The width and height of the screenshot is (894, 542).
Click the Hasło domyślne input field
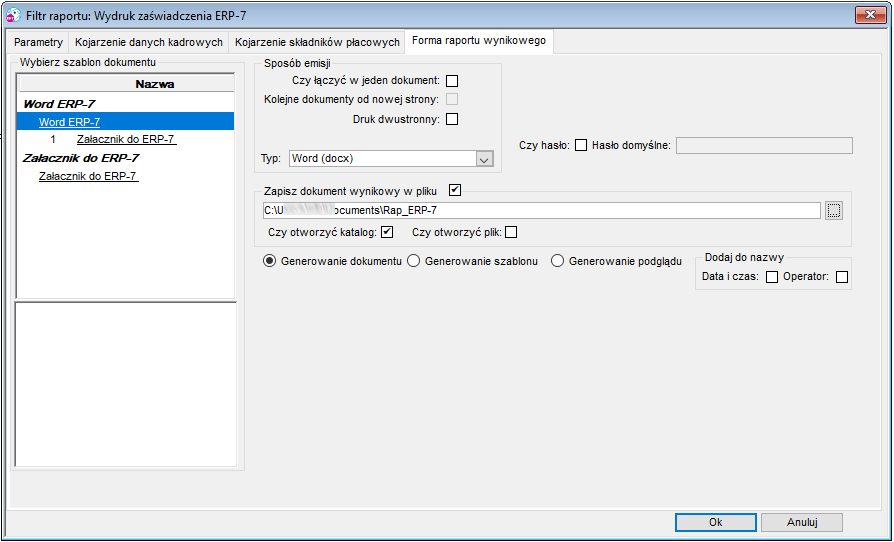[x=764, y=145]
